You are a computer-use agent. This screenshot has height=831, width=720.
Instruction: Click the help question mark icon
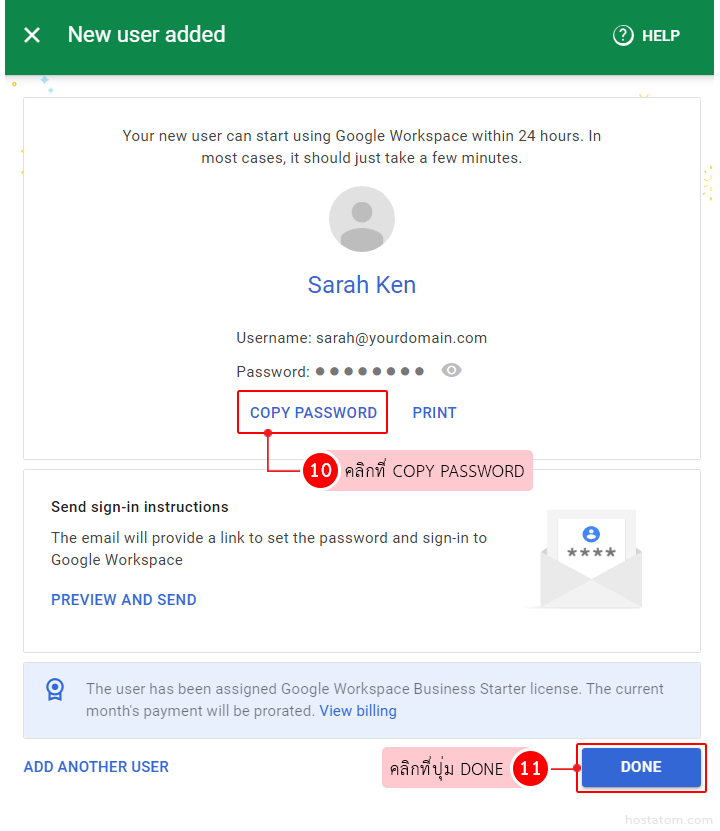click(x=623, y=35)
